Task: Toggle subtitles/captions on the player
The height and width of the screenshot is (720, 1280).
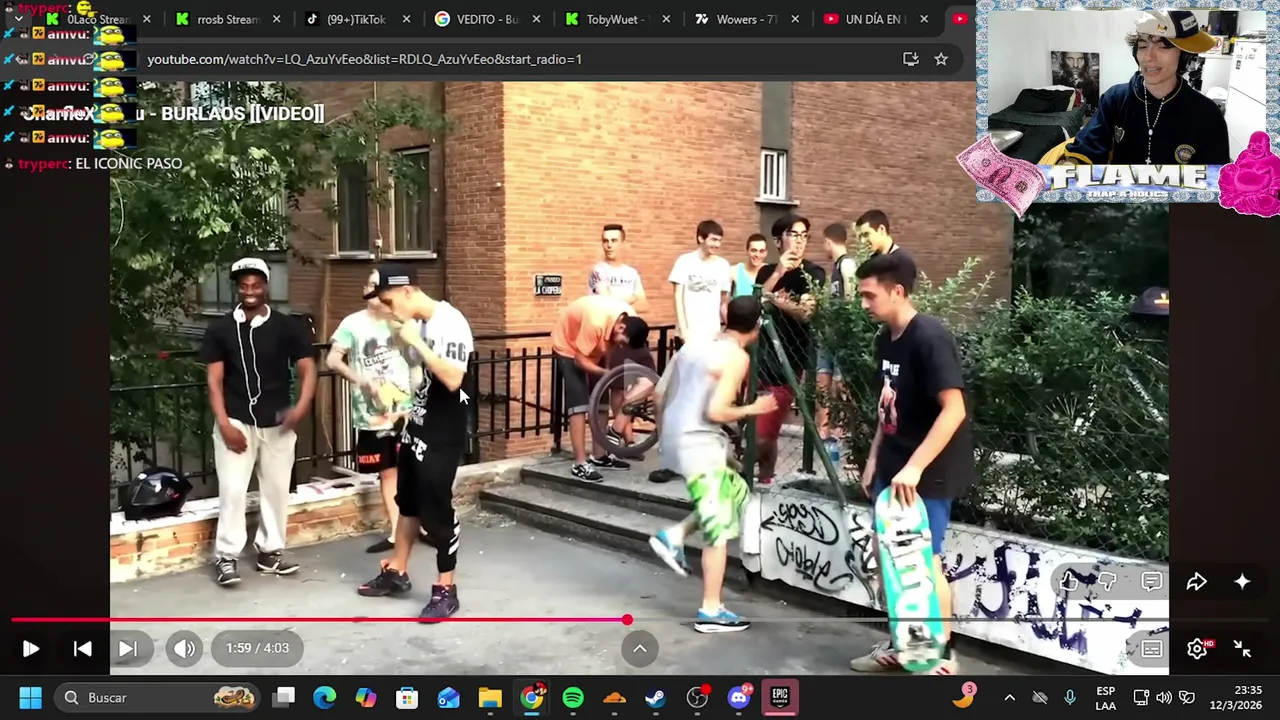Action: (x=1152, y=649)
